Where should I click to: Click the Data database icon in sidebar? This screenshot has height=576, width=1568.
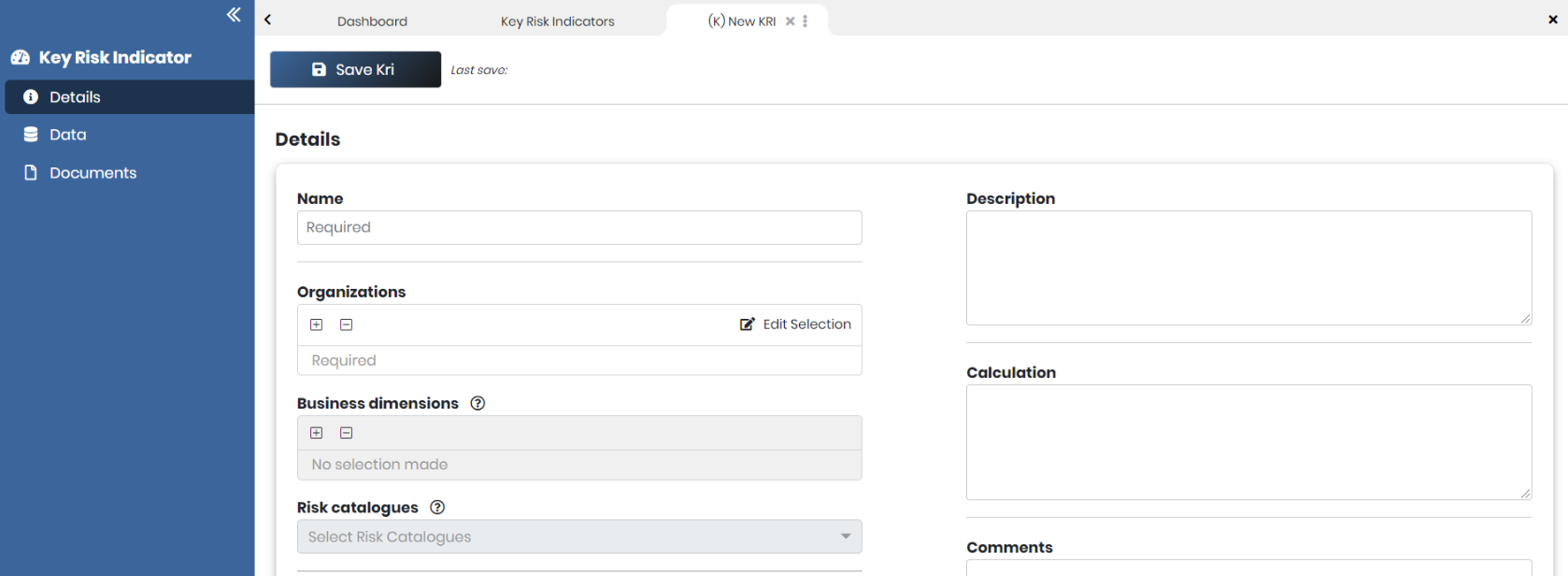31,135
